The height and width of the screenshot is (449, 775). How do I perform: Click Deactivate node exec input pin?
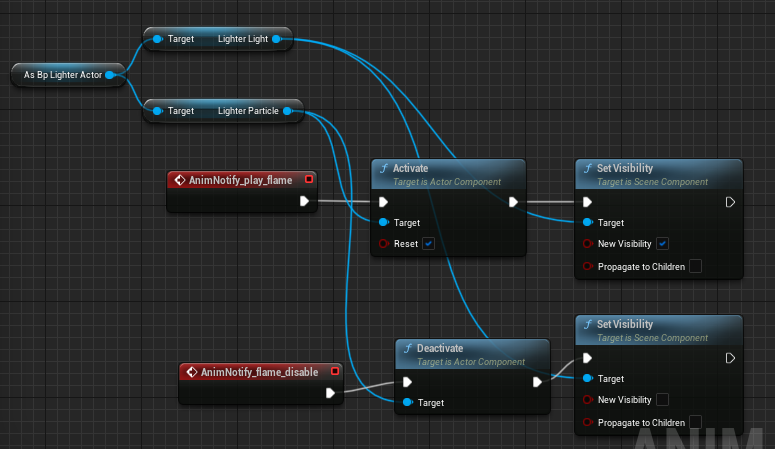pos(407,382)
